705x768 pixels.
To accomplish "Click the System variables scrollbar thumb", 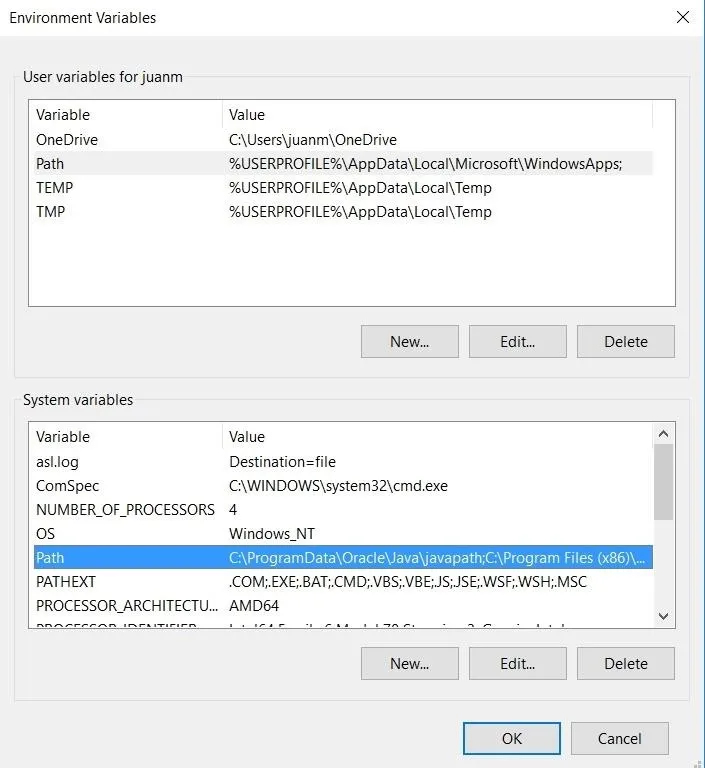I will [663, 482].
